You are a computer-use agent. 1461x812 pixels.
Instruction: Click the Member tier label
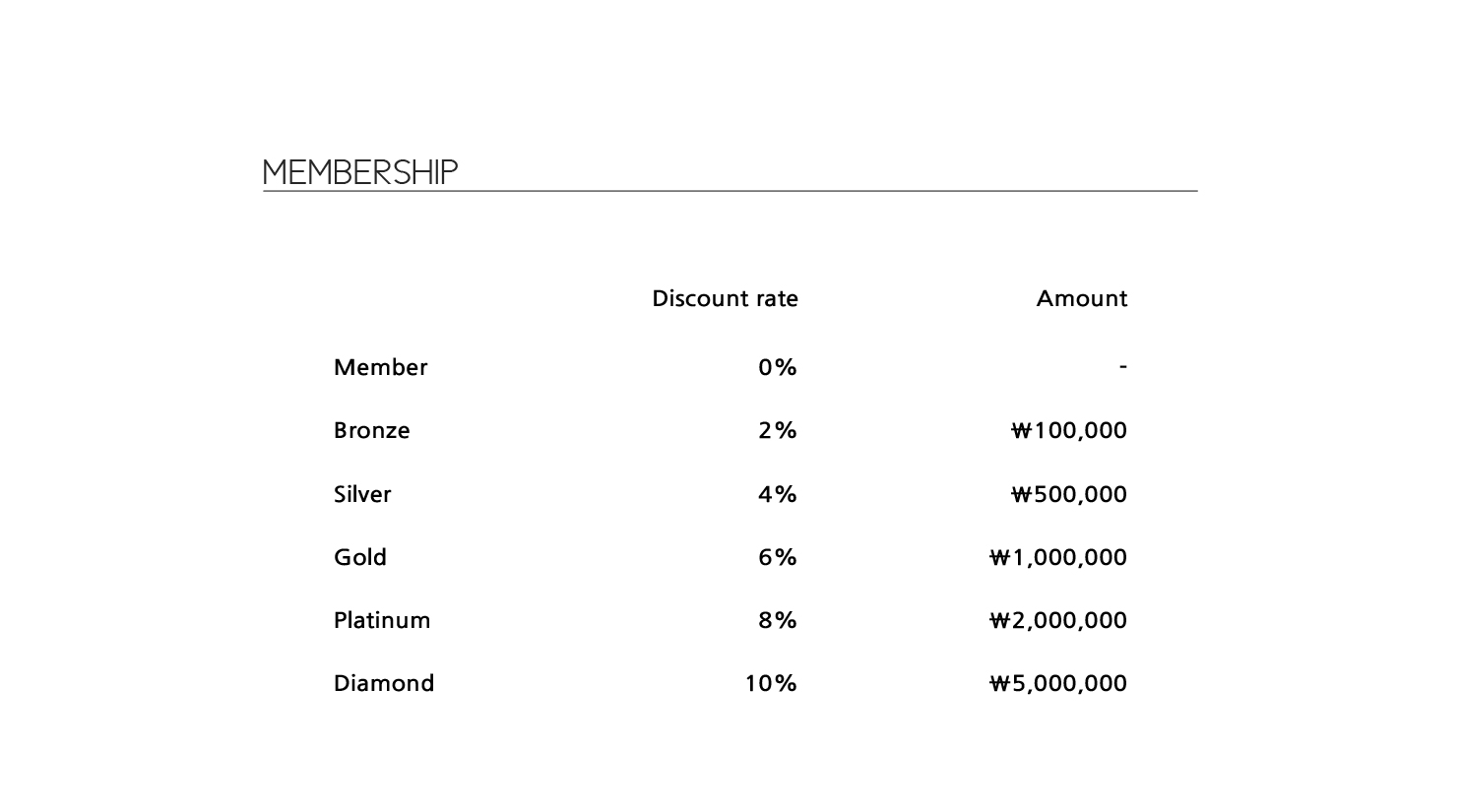coord(380,367)
